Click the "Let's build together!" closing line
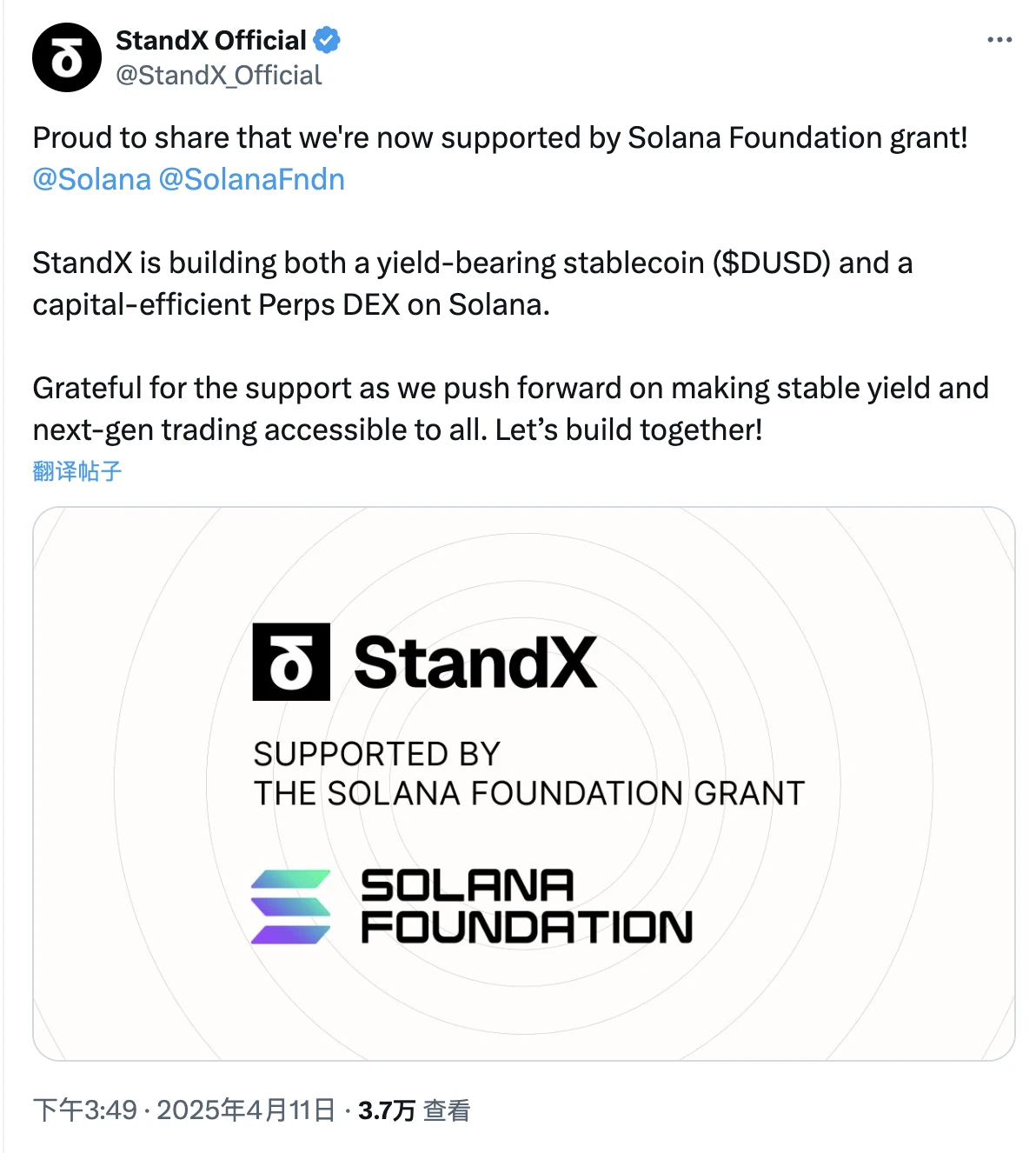The image size is (1036, 1153). tap(628, 430)
